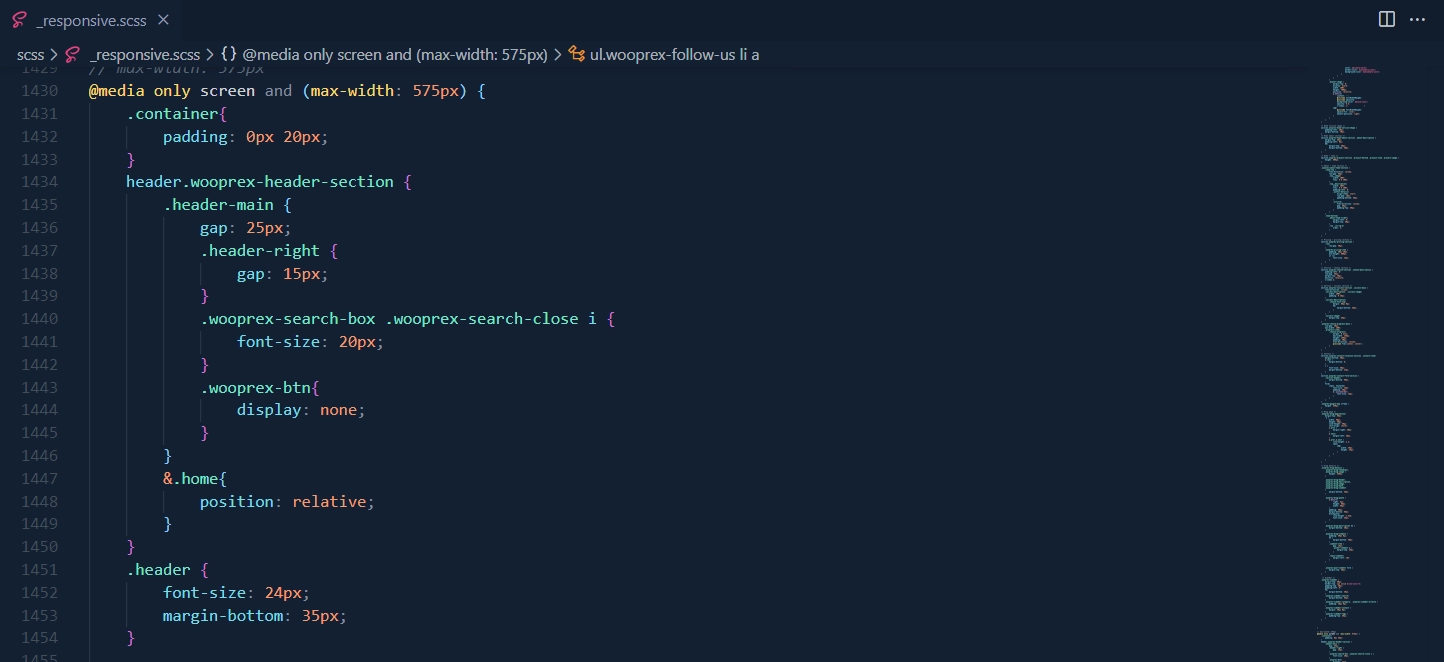Open the ul.wooprex-follow-us li a breadcrumb
This screenshot has width=1444, height=662.
[674, 55]
